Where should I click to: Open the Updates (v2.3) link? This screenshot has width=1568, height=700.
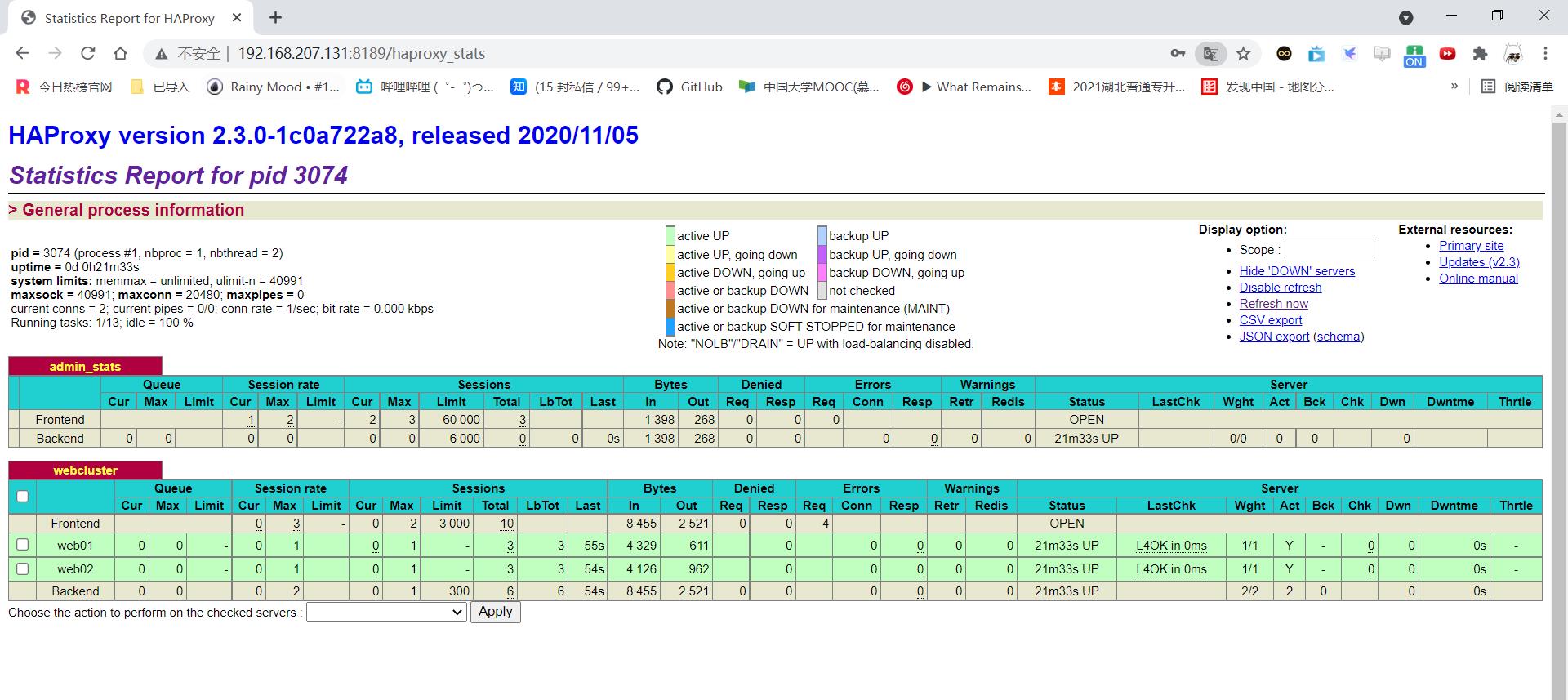(1479, 262)
